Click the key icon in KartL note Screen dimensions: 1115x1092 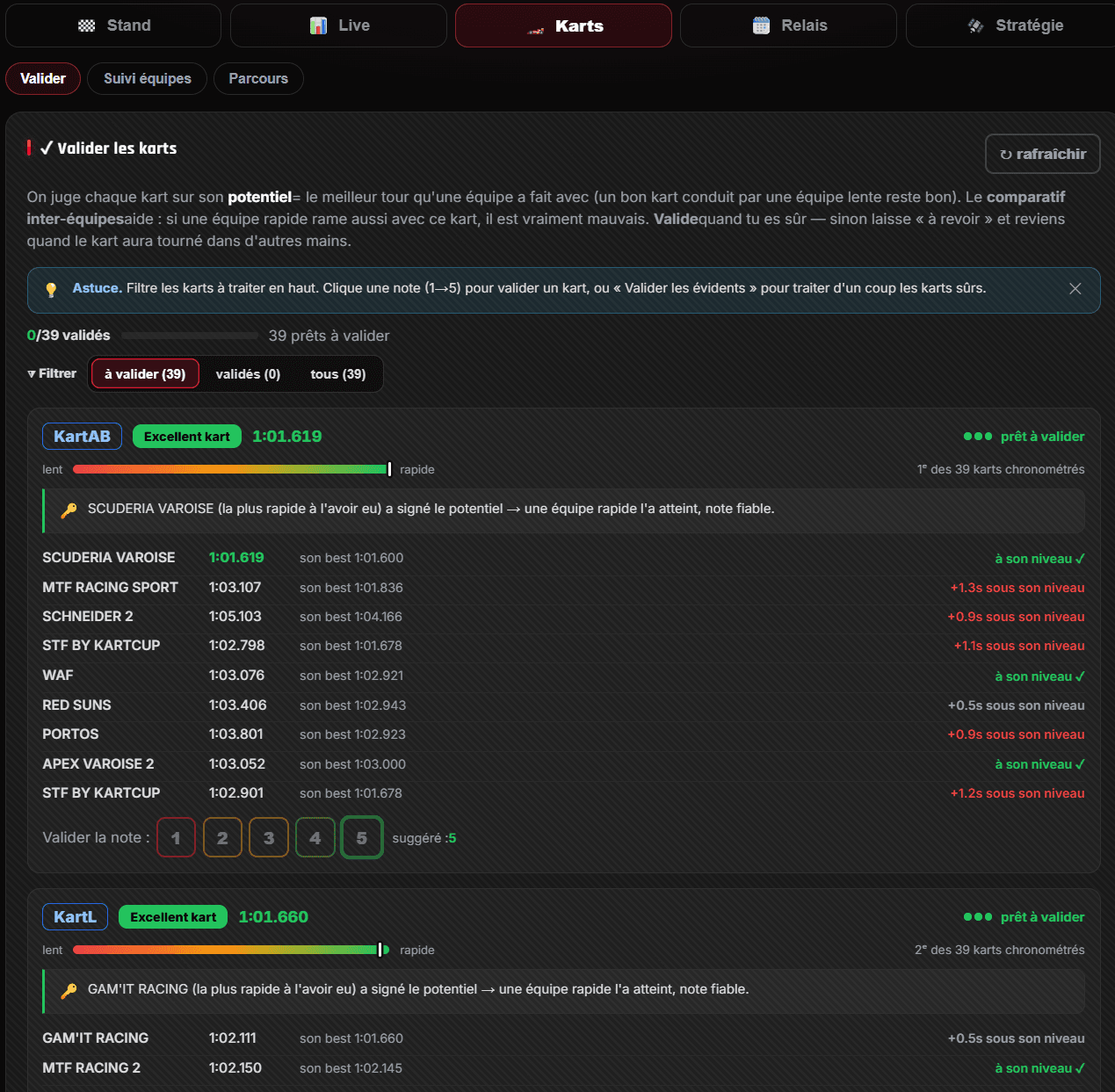[69, 990]
